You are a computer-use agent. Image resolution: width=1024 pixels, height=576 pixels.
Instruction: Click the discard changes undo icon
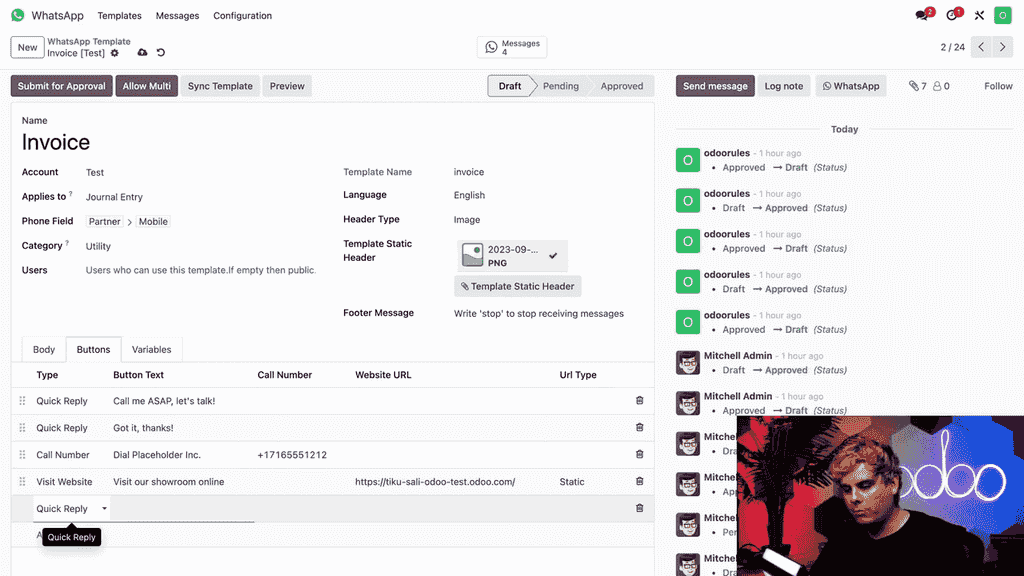[161, 53]
